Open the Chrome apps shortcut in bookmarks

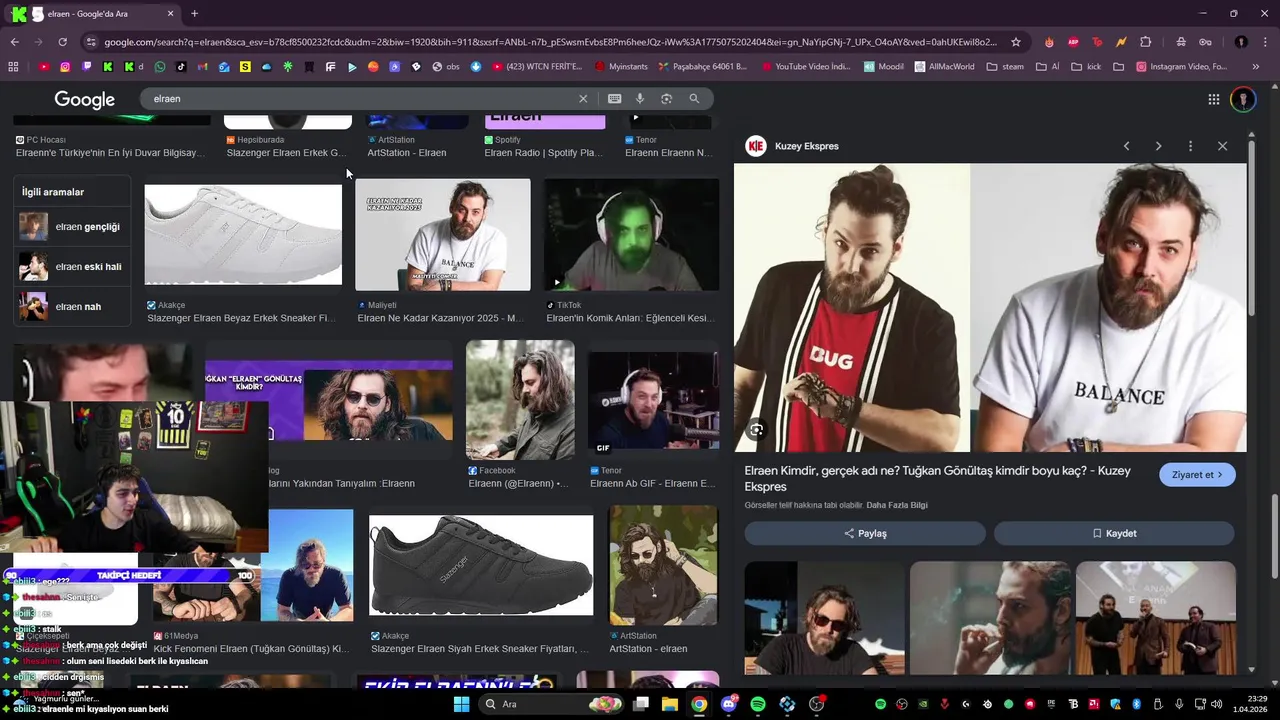point(13,67)
